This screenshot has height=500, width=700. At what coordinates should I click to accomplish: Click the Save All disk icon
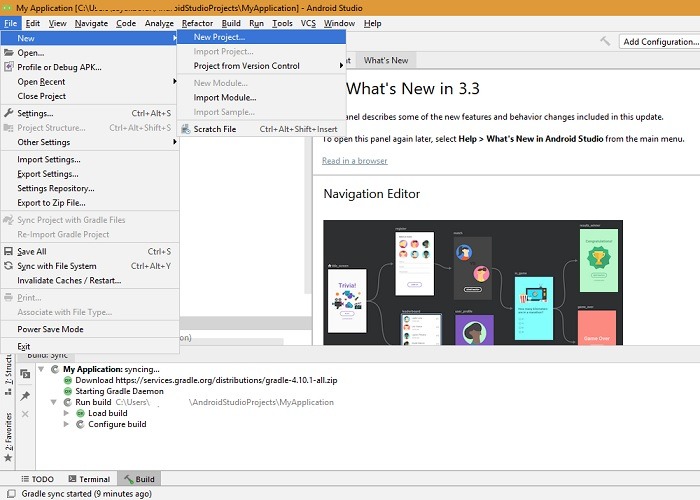click(8, 251)
